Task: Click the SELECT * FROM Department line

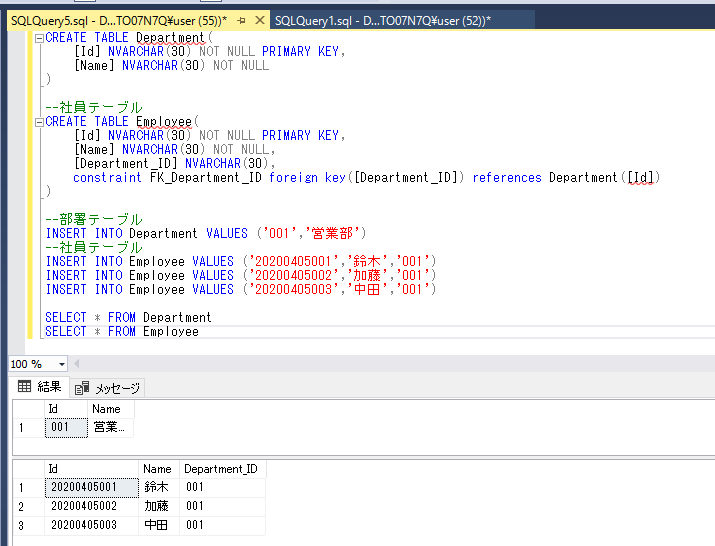Action: [128, 317]
